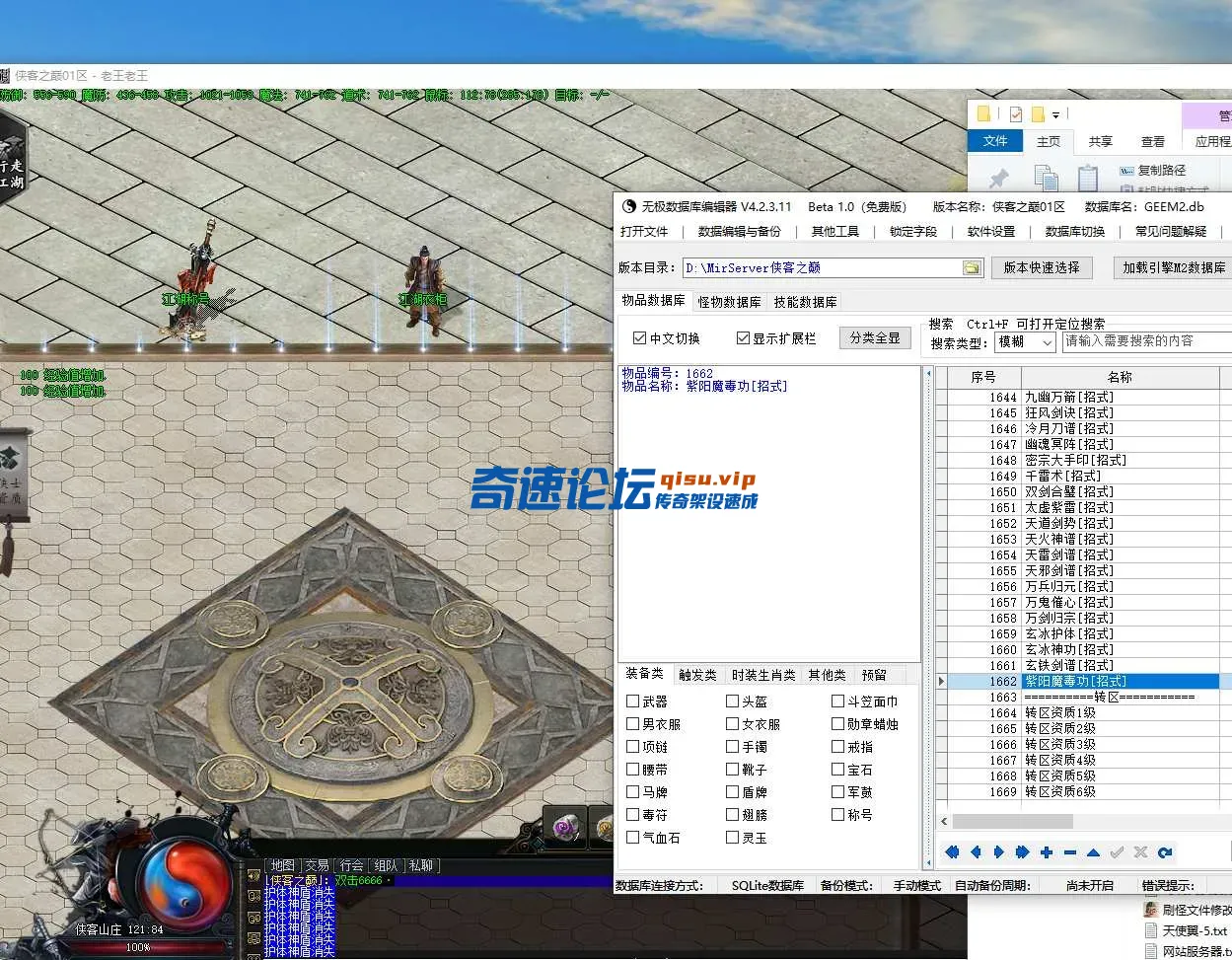
Task: Delete record with minus icon
Action: [x=1070, y=852]
